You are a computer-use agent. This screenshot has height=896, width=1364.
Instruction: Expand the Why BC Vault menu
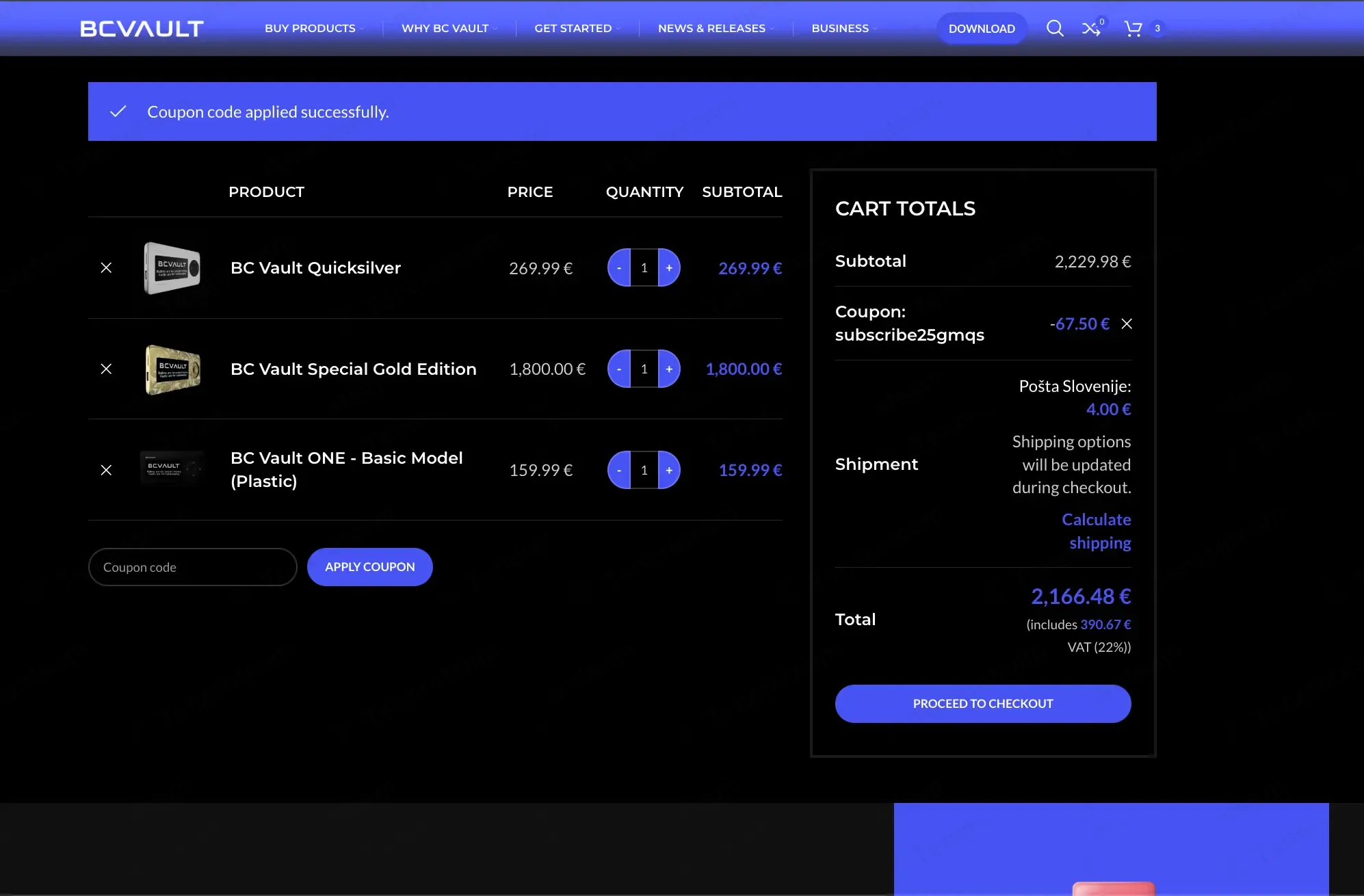coord(449,28)
